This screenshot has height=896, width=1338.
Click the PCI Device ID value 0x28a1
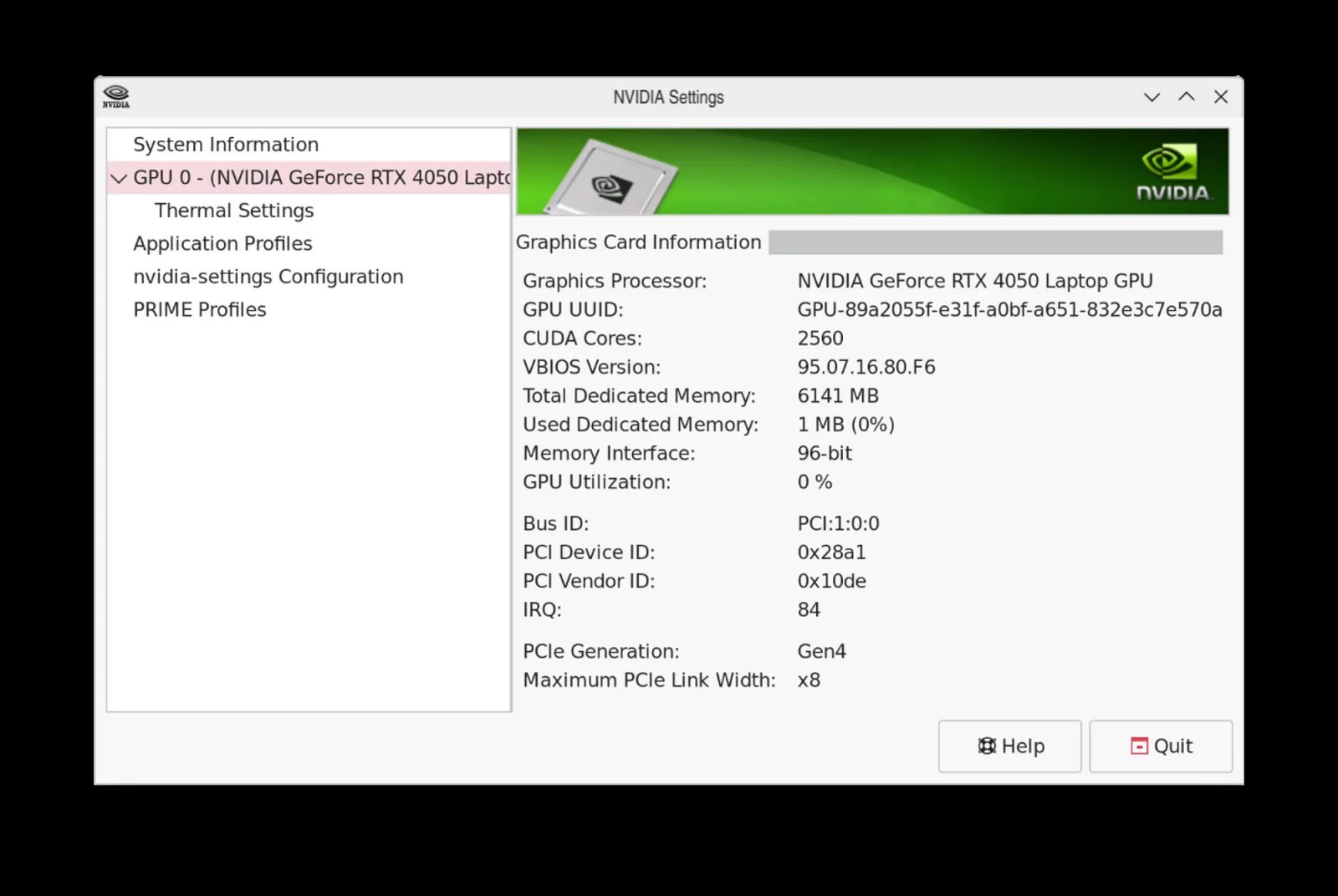tap(832, 552)
